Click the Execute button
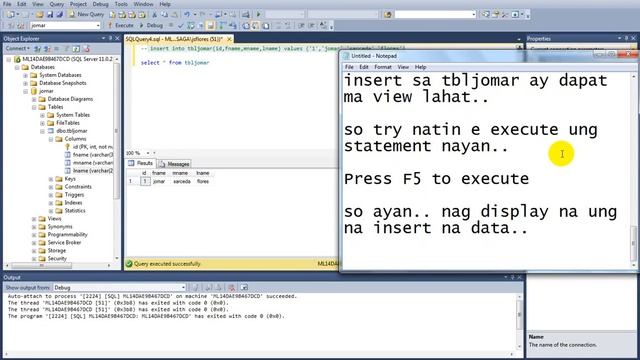The width and height of the screenshot is (640, 360). pos(121,25)
